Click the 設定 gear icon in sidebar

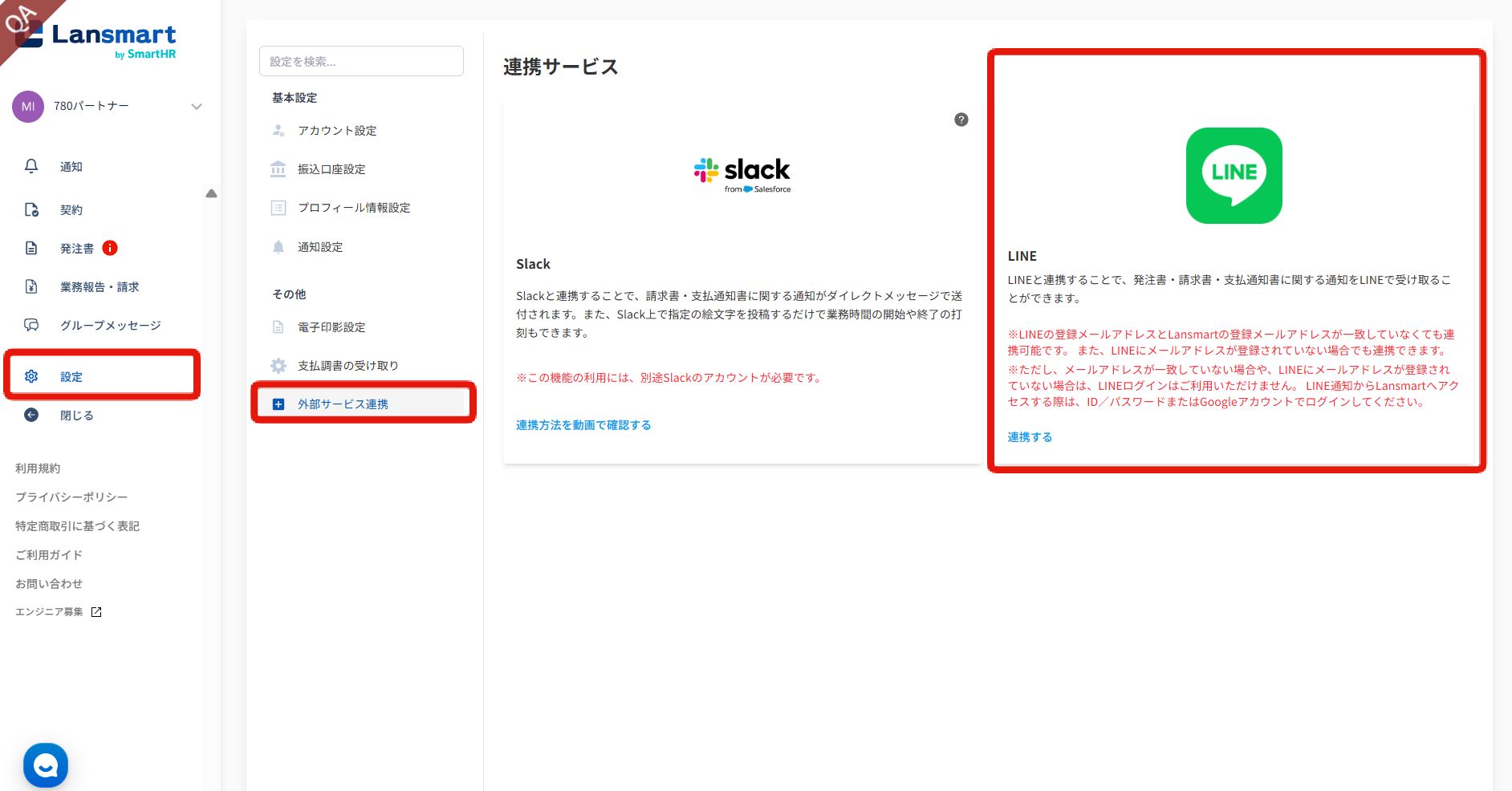[31, 376]
